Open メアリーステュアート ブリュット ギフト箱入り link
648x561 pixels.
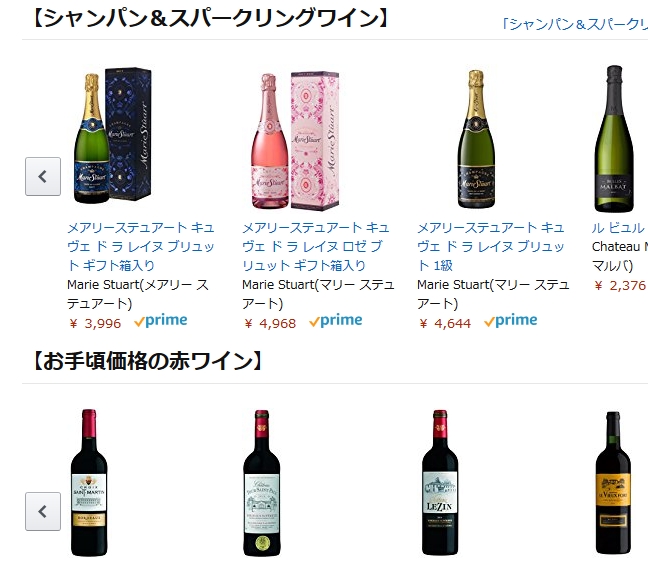point(141,246)
